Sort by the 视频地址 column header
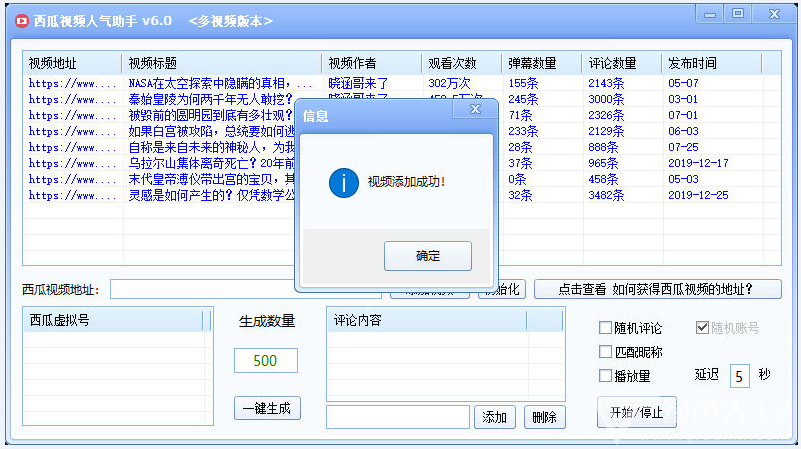This screenshot has width=801, height=449. tap(72, 63)
